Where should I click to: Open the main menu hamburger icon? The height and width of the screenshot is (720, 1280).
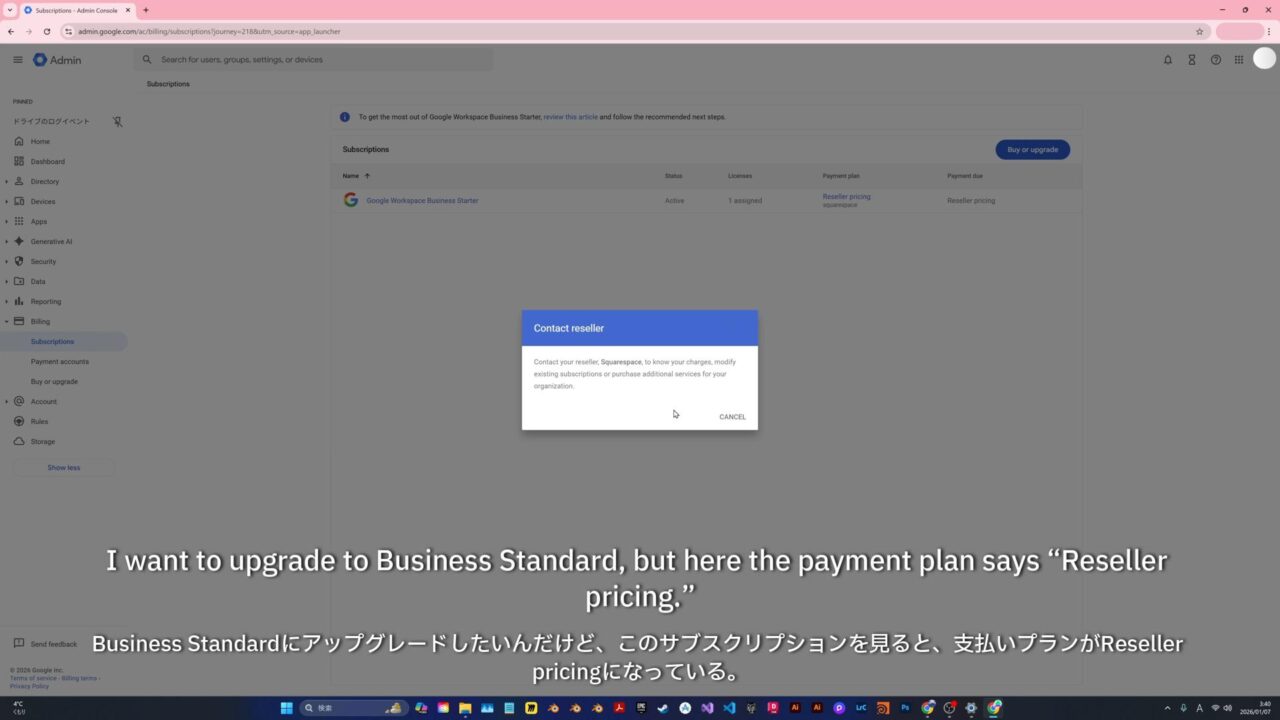pyautogui.click(x=18, y=60)
